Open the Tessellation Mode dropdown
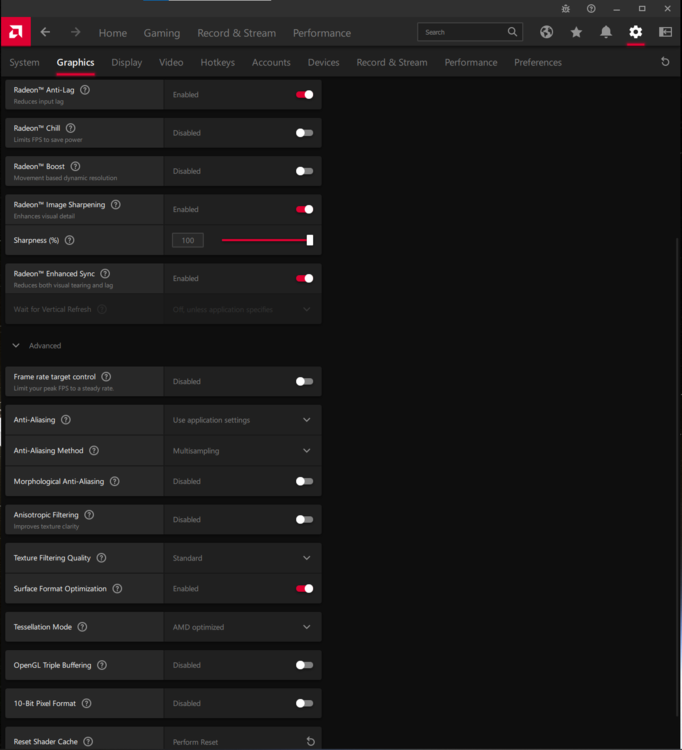The width and height of the screenshot is (682, 750). (x=242, y=627)
